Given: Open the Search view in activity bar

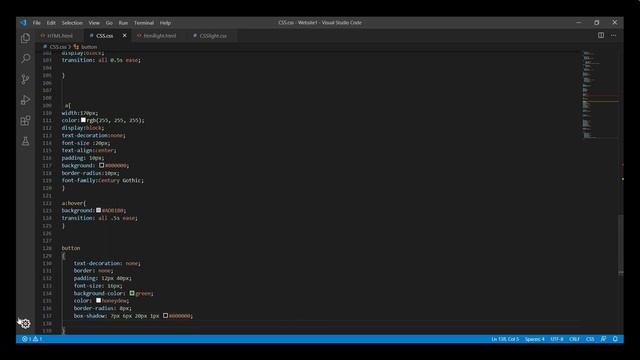Looking at the screenshot, I should pyautogui.click(x=25, y=58).
